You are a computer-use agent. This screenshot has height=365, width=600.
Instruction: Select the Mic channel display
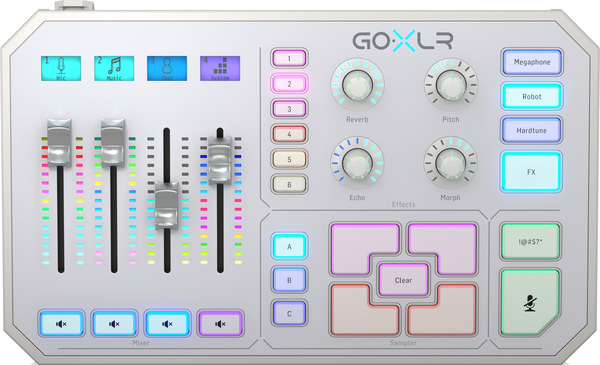point(61,68)
